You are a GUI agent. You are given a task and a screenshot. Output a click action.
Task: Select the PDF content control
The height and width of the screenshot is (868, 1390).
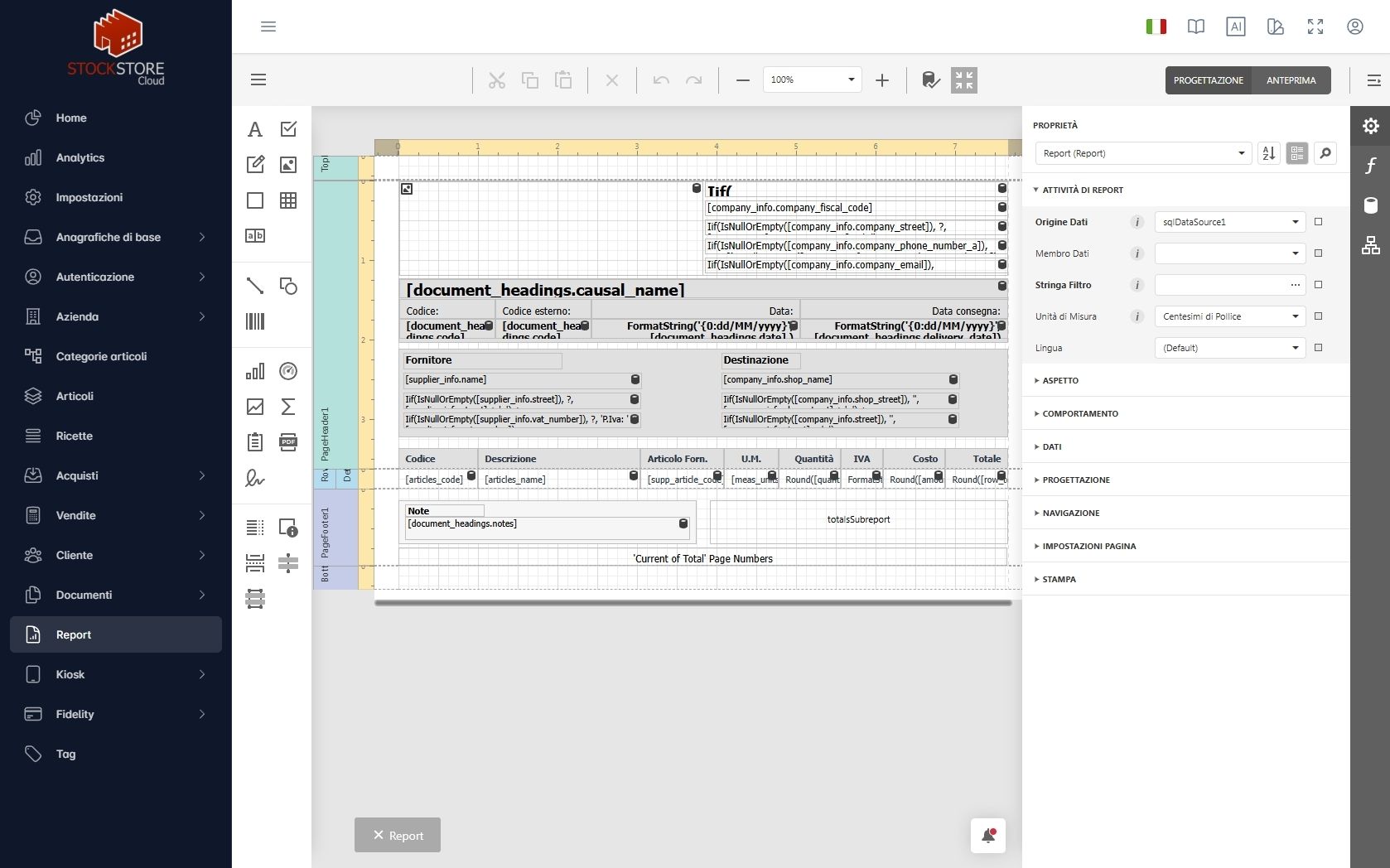click(288, 441)
